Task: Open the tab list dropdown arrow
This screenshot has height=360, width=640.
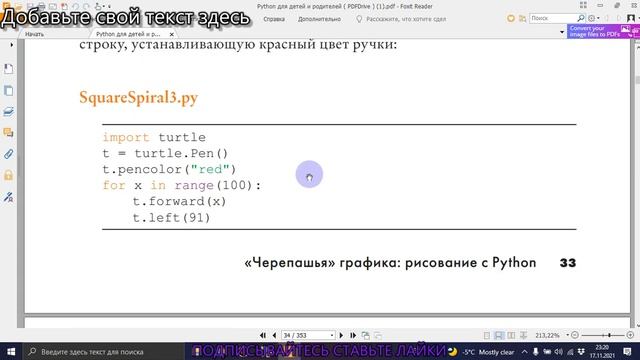Action: point(562,32)
